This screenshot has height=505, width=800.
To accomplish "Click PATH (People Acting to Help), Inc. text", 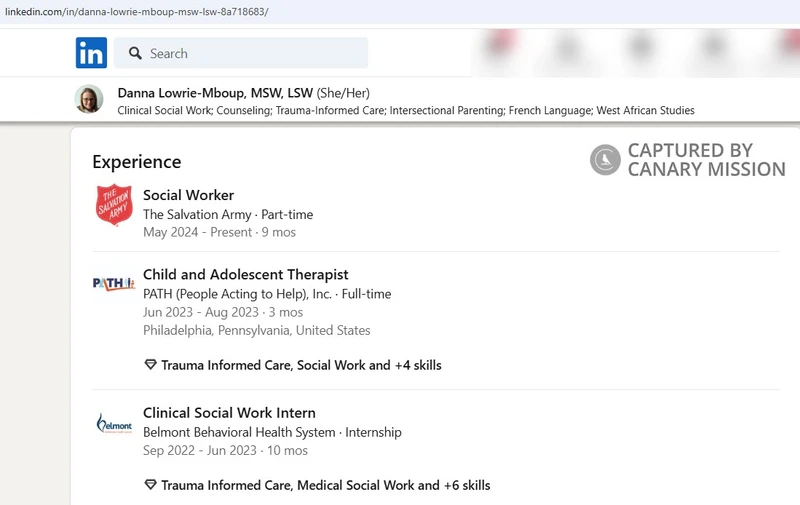I will (237, 294).
